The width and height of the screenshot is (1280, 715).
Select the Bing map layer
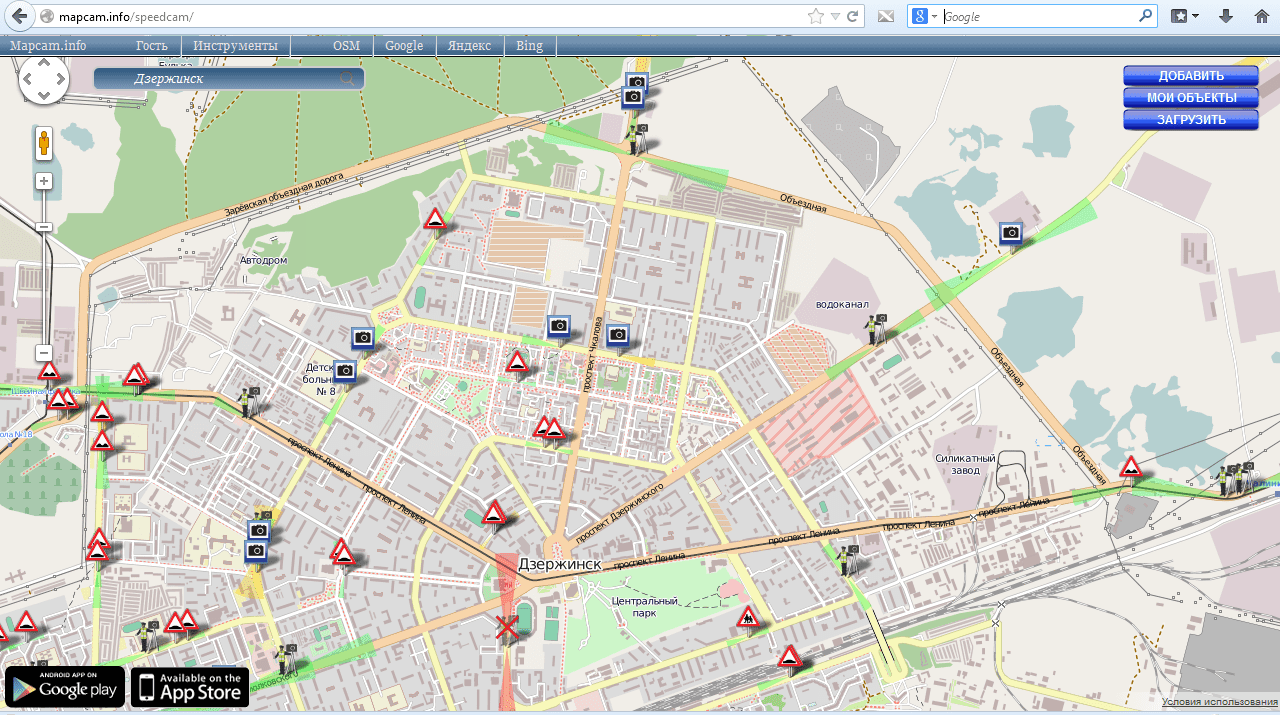pos(529,46)
